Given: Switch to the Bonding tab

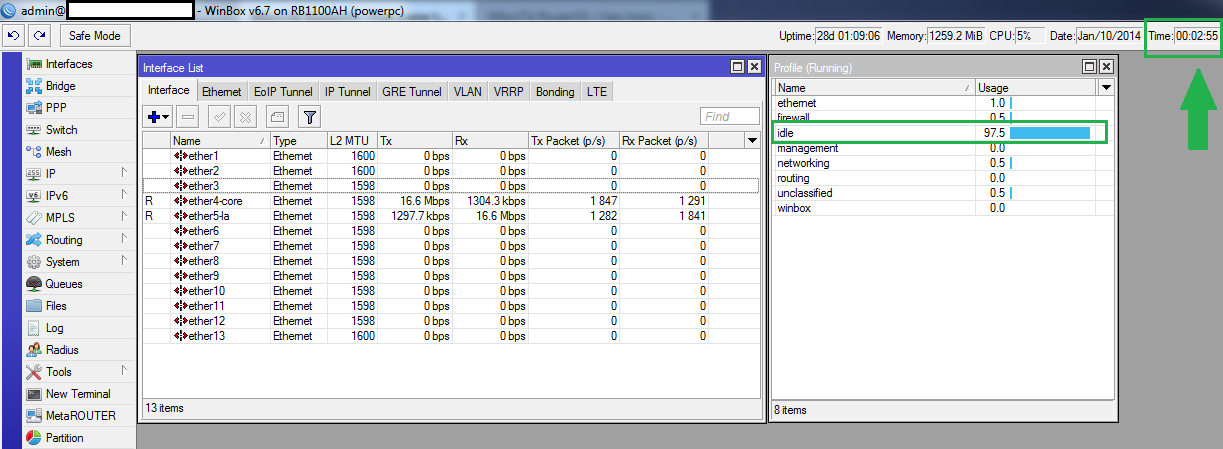Looking at the screenshot, I should click(x=554, y=91).
